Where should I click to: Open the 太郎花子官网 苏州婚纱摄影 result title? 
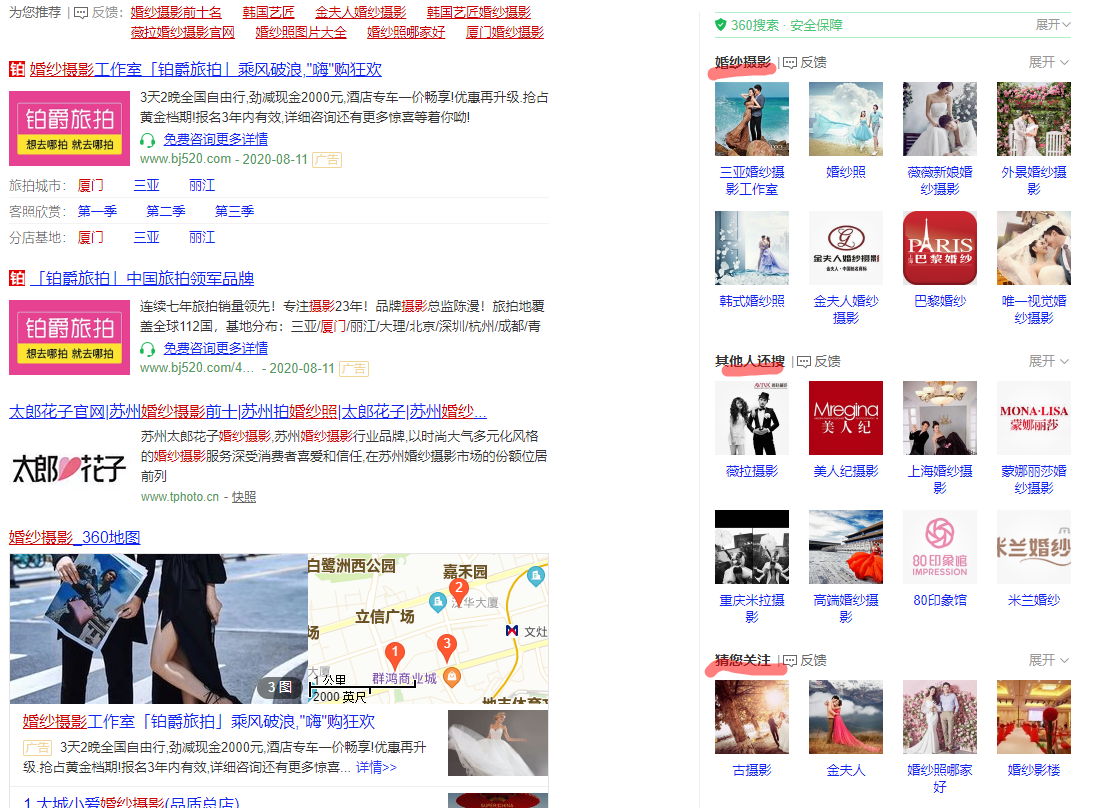(248, 412)
